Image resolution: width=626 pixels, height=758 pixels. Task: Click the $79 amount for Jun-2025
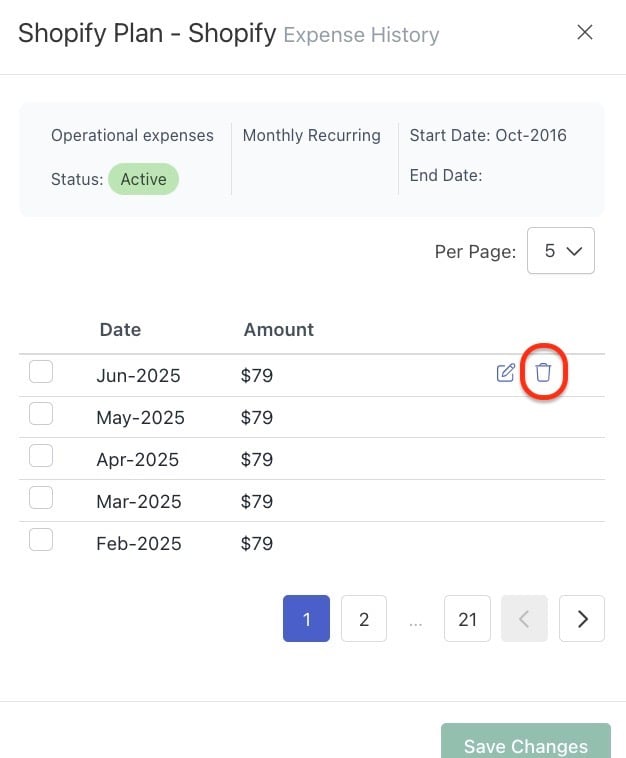[x=257, y=376]
